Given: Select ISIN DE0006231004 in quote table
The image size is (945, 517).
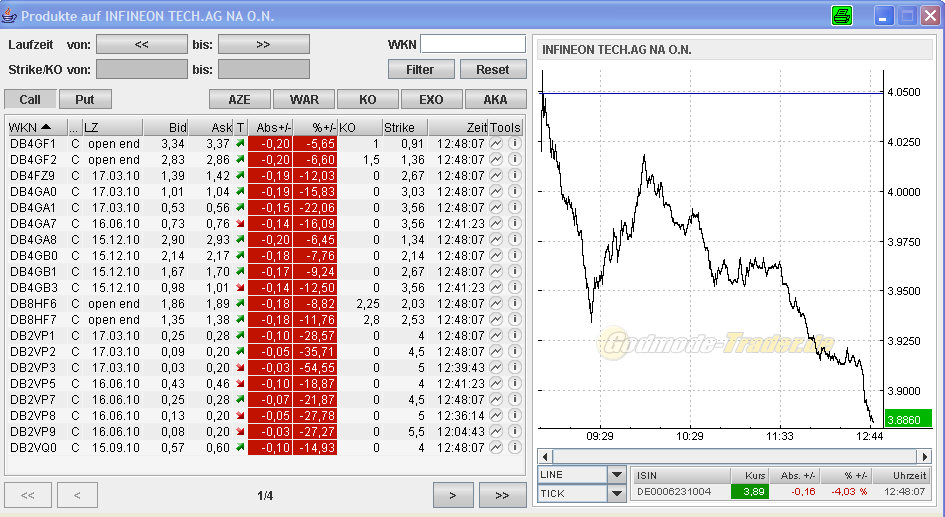Looking at the screenshot, I should click(674, 492).
